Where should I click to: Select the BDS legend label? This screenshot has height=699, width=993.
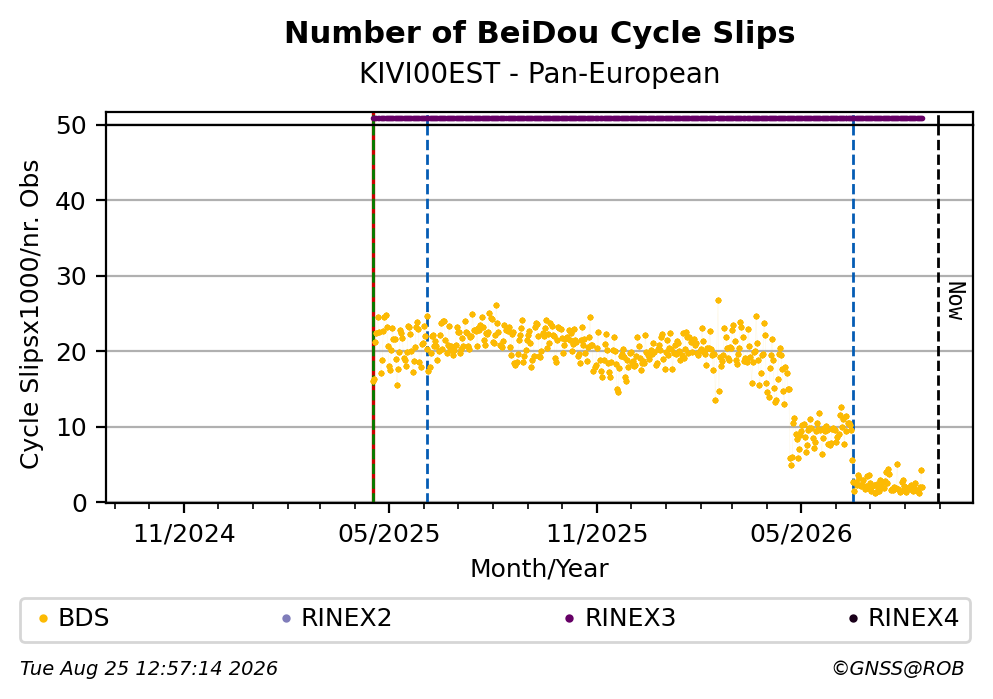point(84,618)
